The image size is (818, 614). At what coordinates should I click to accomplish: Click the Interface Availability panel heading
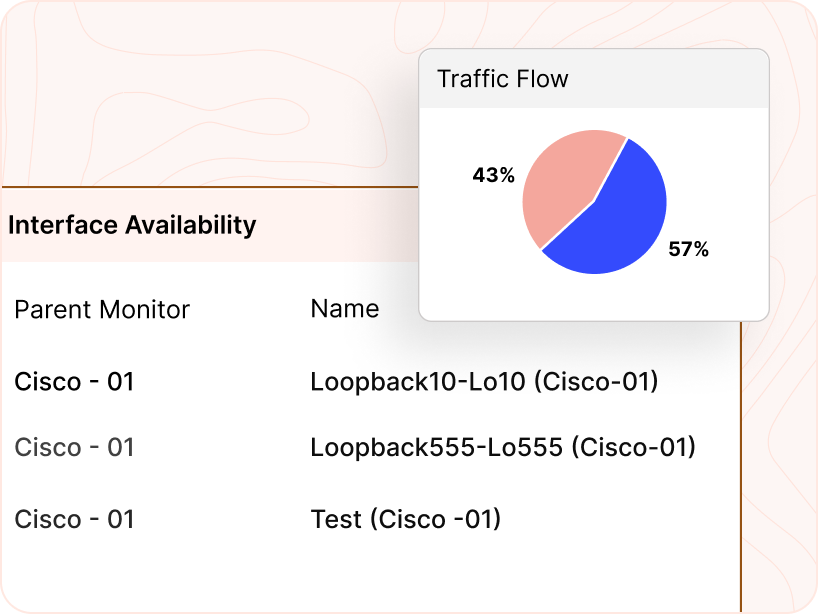(x=132, y=225)
